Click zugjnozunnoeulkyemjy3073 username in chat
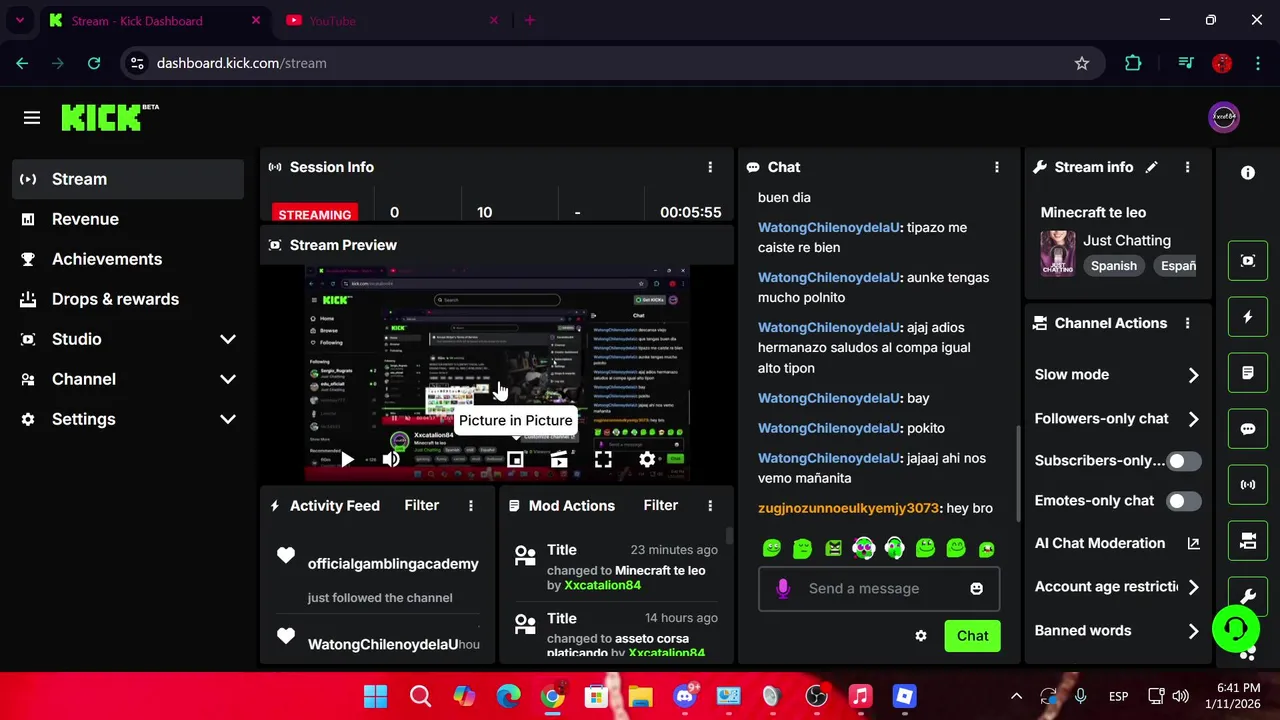The width and height of the screenshot is (1280, 720). tap(849, 509)
